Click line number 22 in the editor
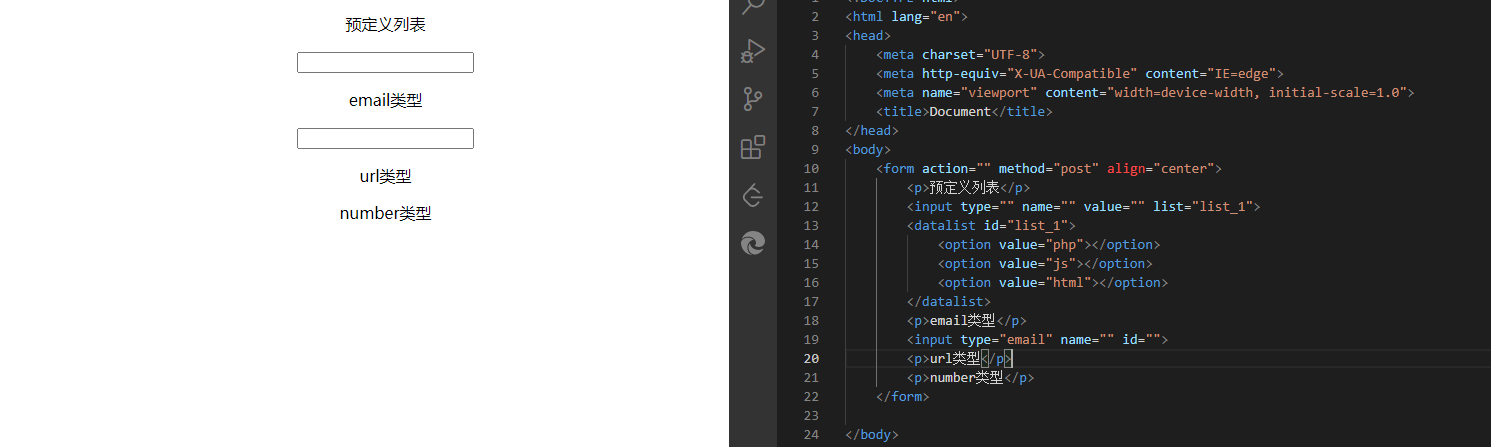 click(x=811, y=397)
